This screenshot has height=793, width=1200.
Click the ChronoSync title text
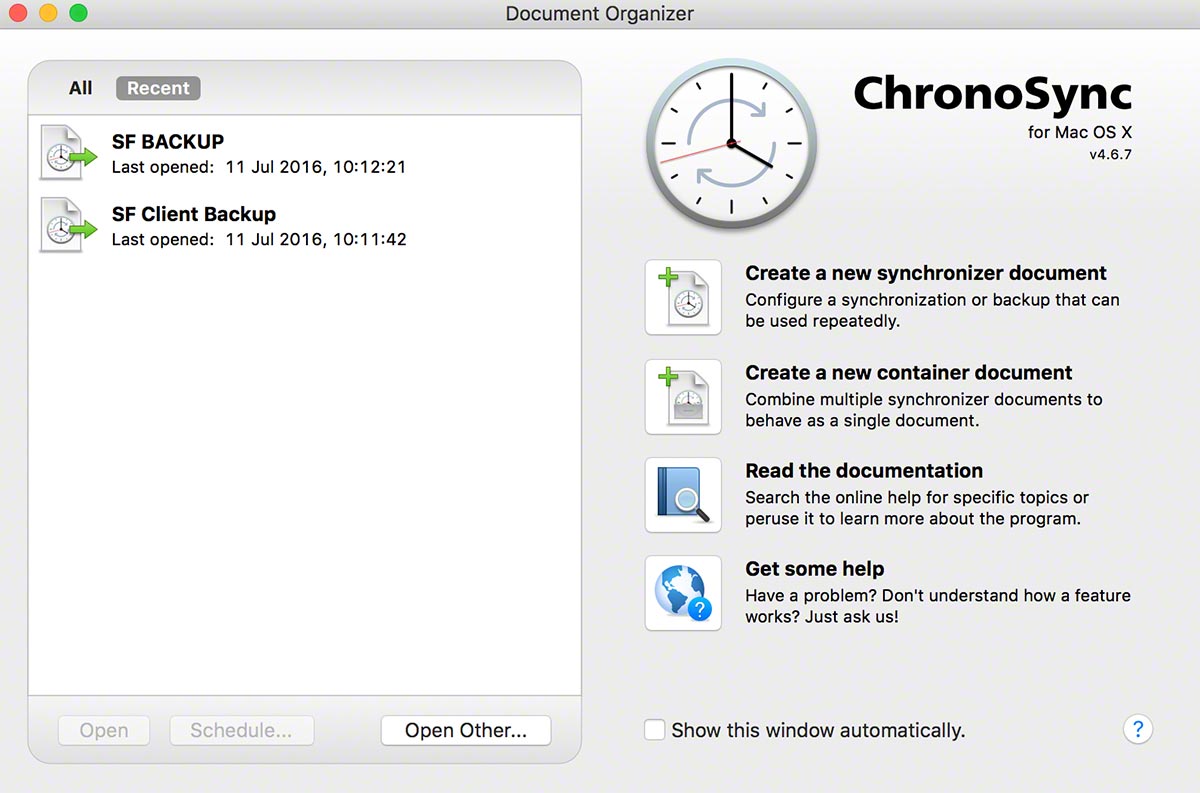click(x=993, y=94)
